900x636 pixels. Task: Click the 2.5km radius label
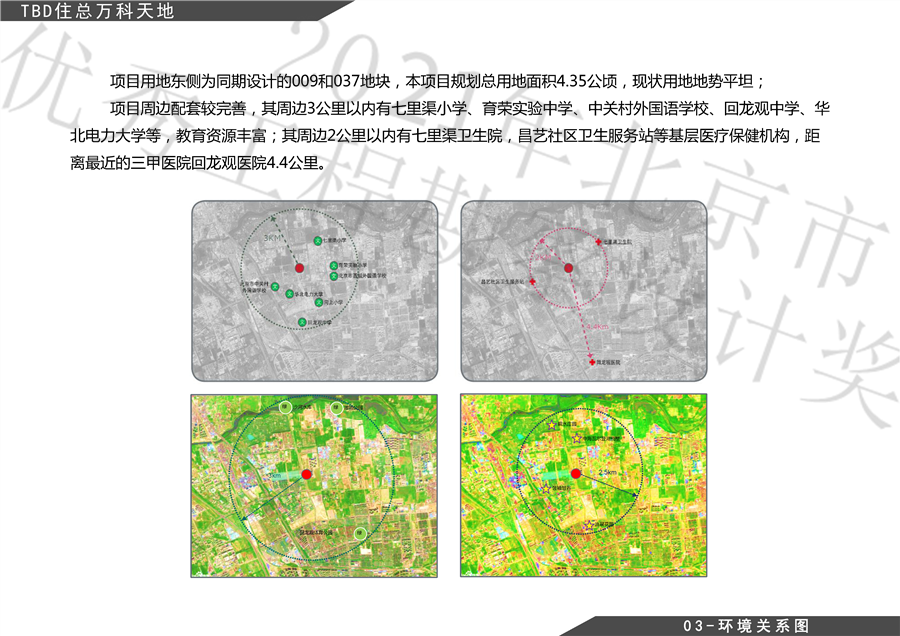605,473
